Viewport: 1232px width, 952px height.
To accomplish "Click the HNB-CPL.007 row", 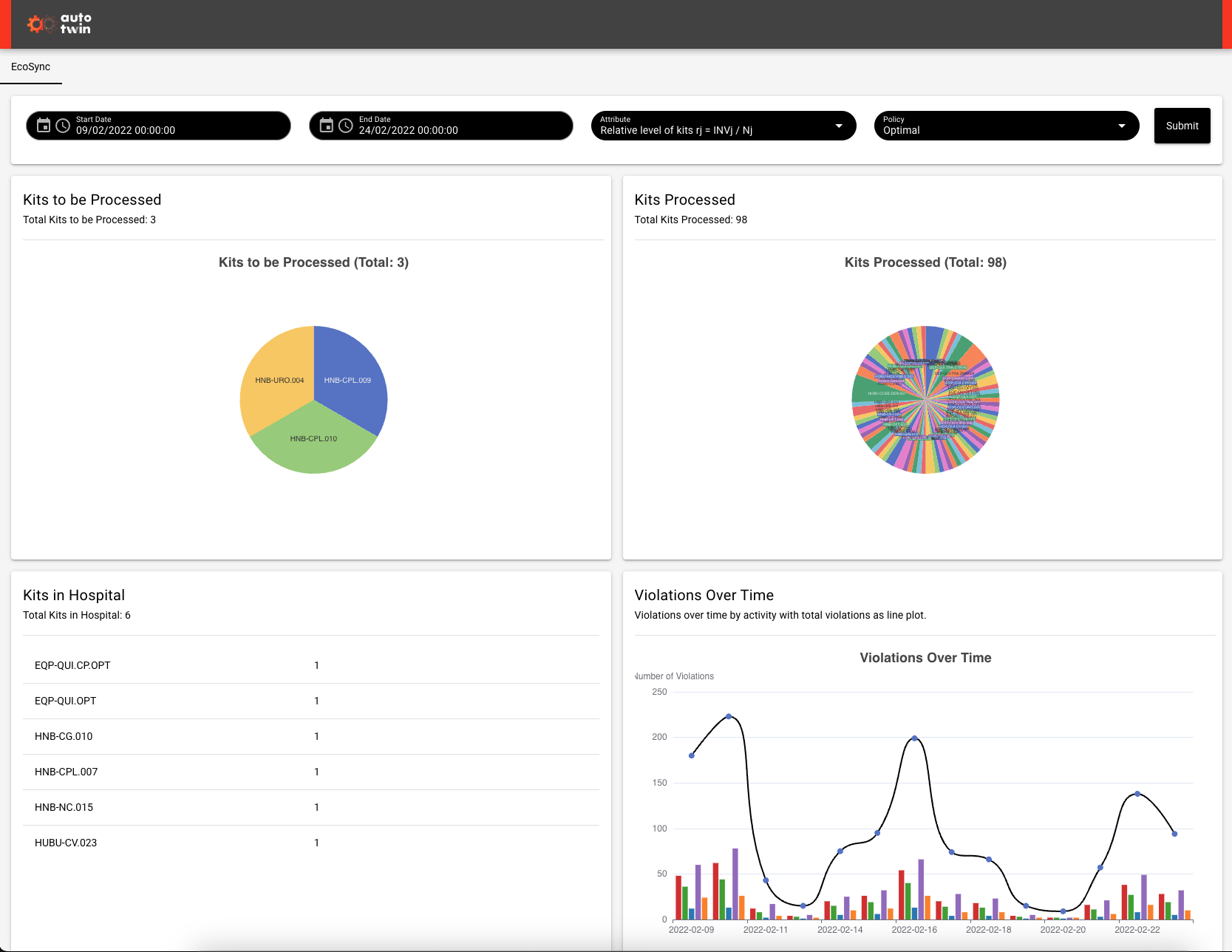I will 310,772.
